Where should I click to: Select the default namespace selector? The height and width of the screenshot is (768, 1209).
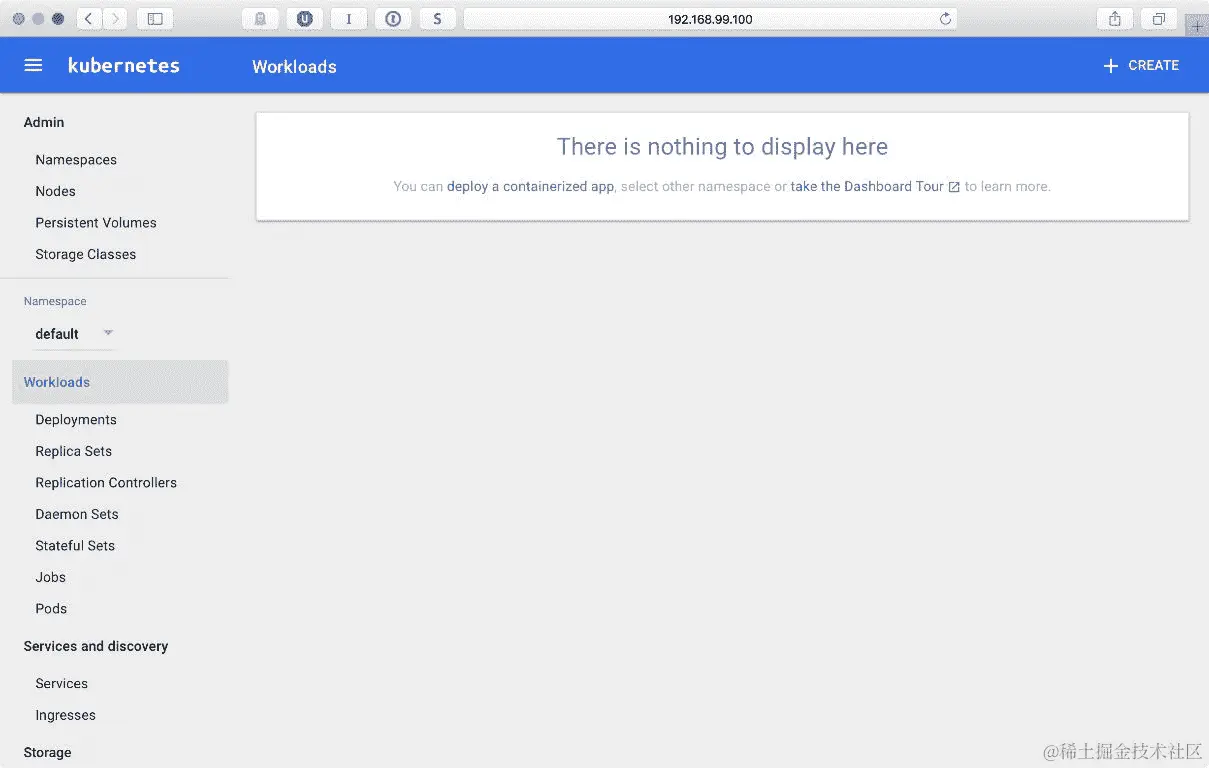(74, 334)
